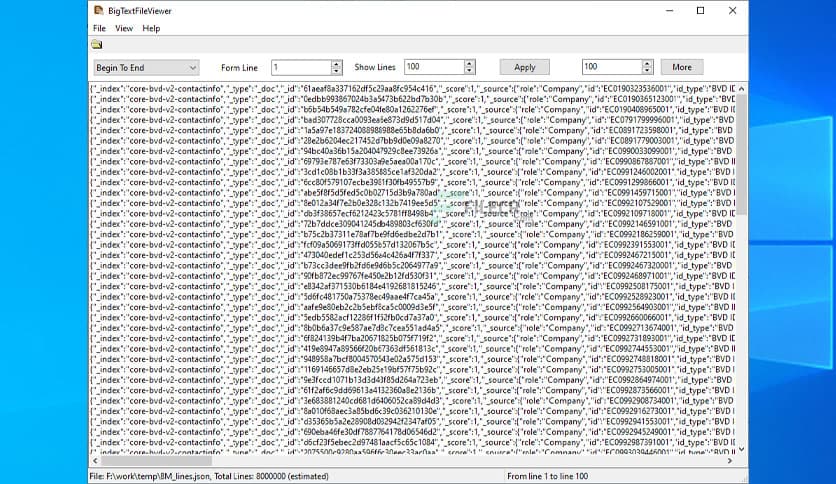Click the line containing id EC0992391553001
Screen dimensions: 836x484
[x=413, y=245]
